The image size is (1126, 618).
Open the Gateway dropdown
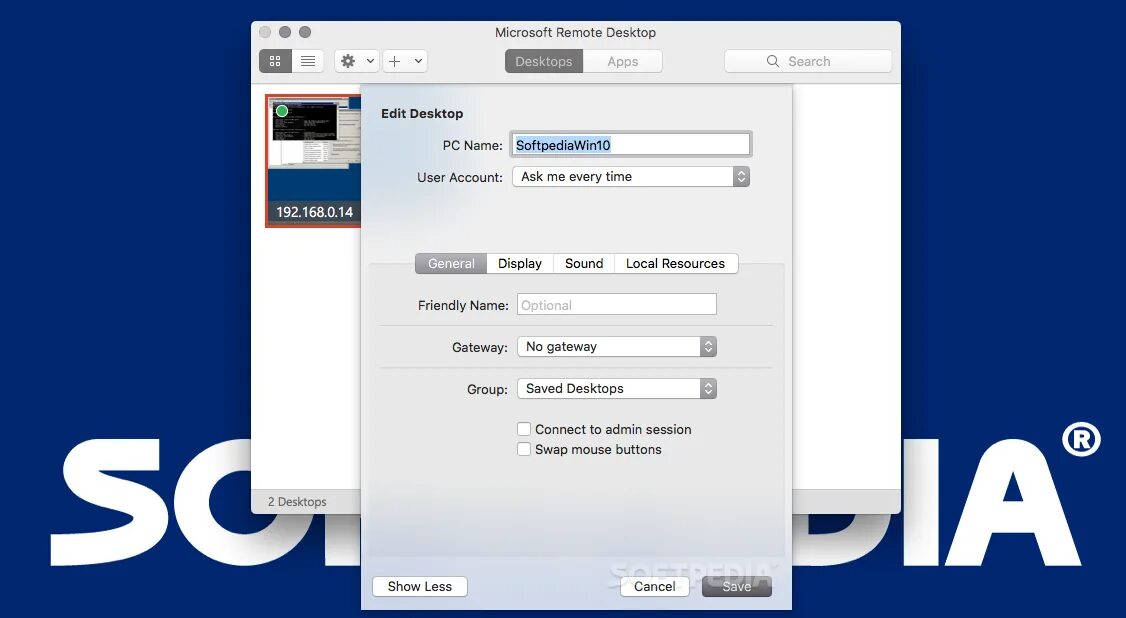pyautogui.click(x=616, y=347)
